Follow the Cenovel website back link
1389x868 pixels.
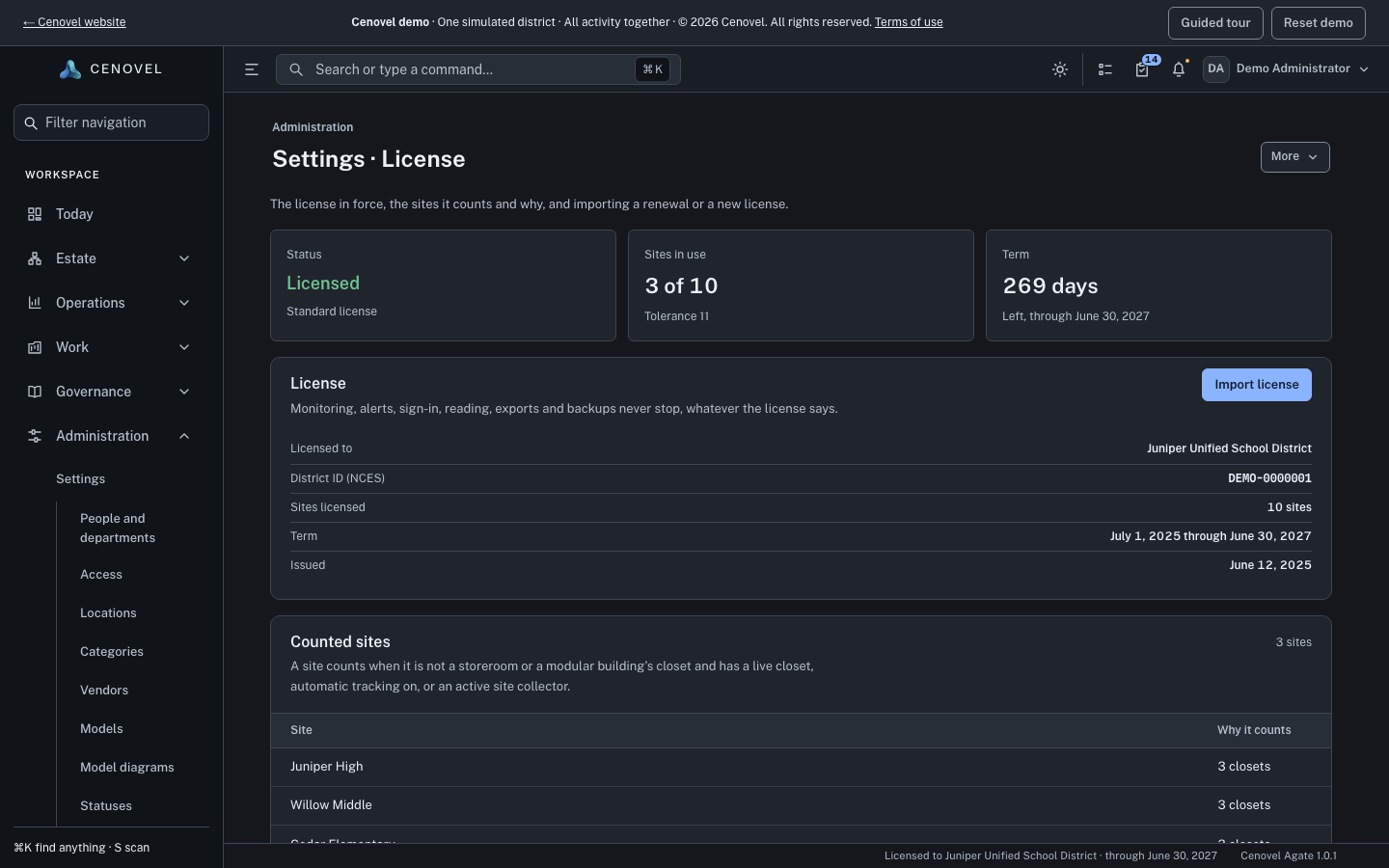tap(74, 22)
